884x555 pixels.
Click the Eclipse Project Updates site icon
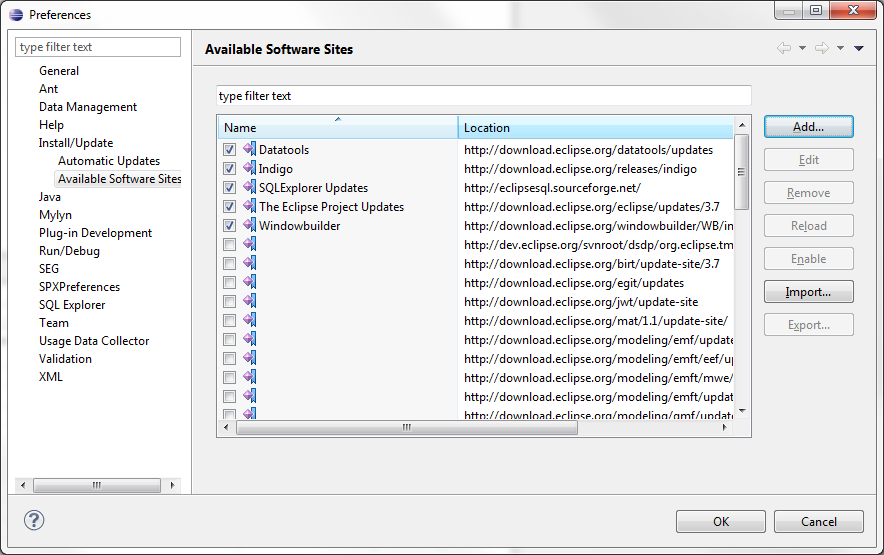coord(249,207)
